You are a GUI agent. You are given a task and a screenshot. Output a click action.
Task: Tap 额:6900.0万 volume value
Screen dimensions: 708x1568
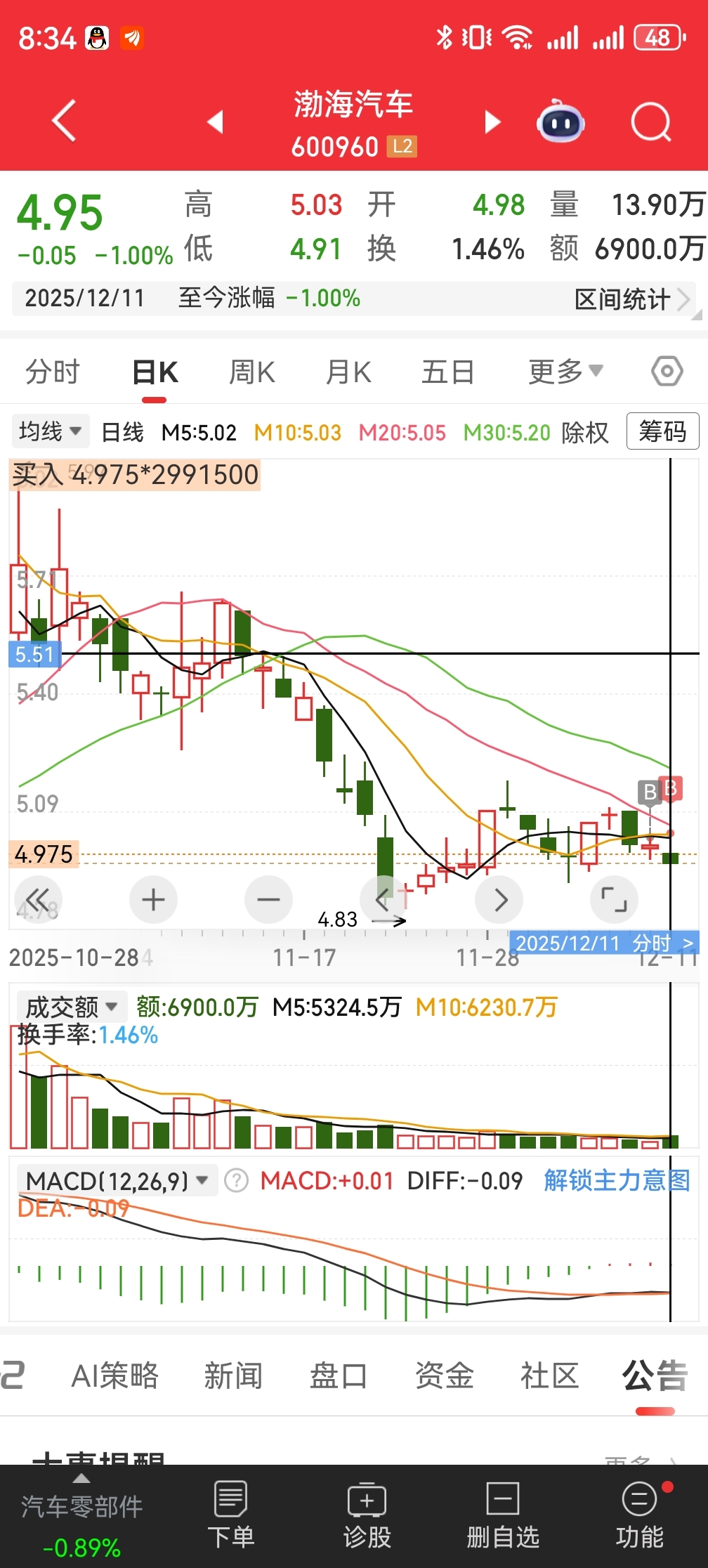197,1007
